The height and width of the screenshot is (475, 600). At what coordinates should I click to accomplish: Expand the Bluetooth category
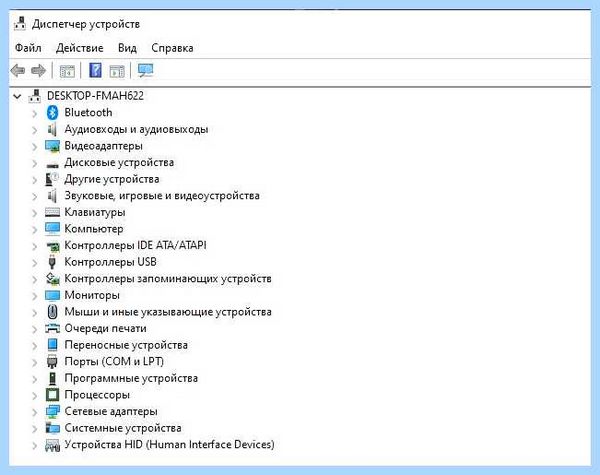pyautogui.click(x=34, y=113)
